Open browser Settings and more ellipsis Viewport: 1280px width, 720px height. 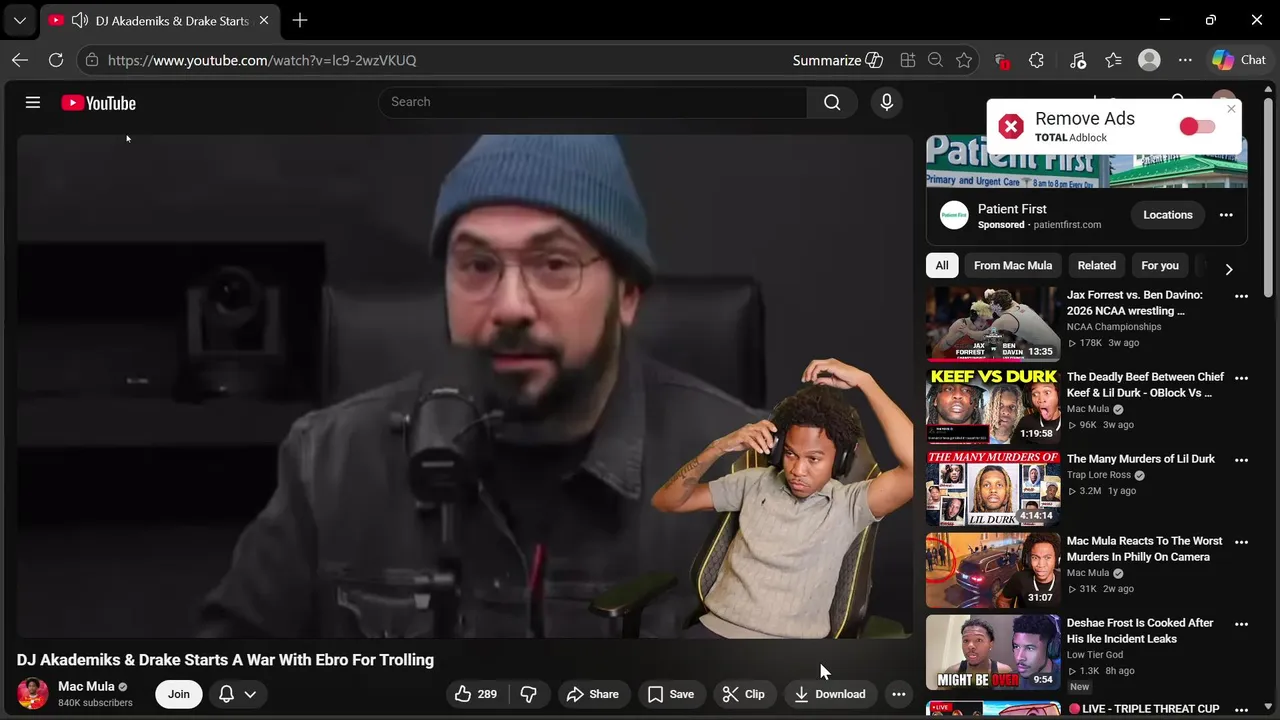tap(1185, 60)
